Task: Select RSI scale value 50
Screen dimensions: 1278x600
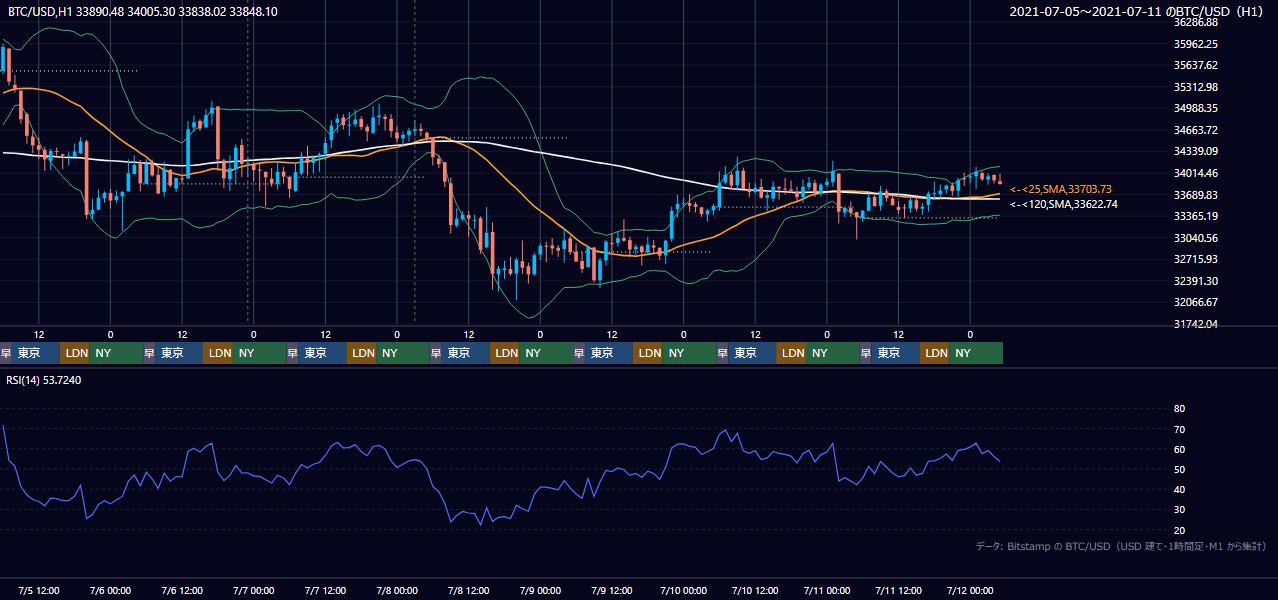Action: [x=1179, y=469]
